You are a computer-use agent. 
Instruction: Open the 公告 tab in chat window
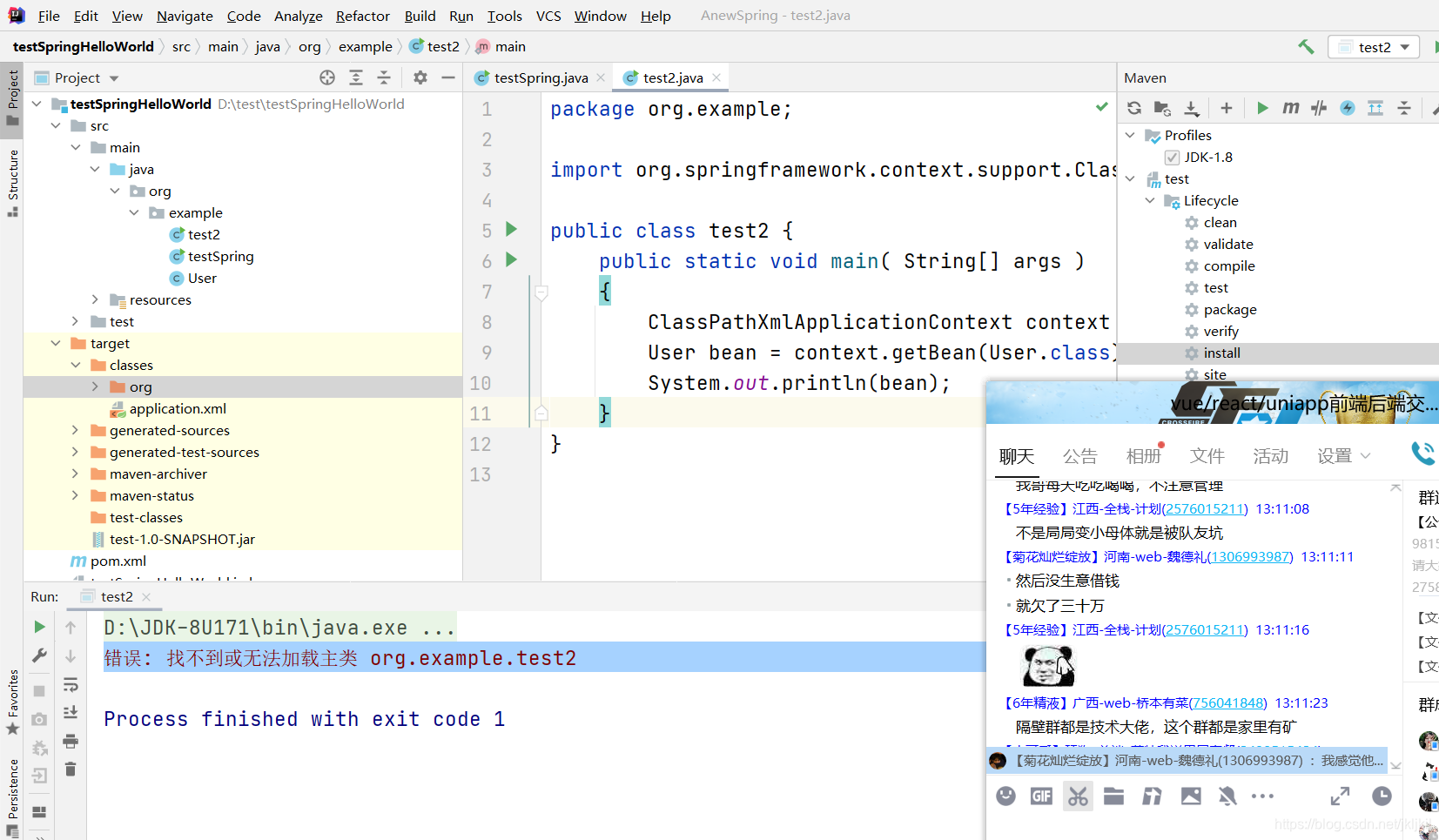pyautogui.click(x=1079, y=456)
